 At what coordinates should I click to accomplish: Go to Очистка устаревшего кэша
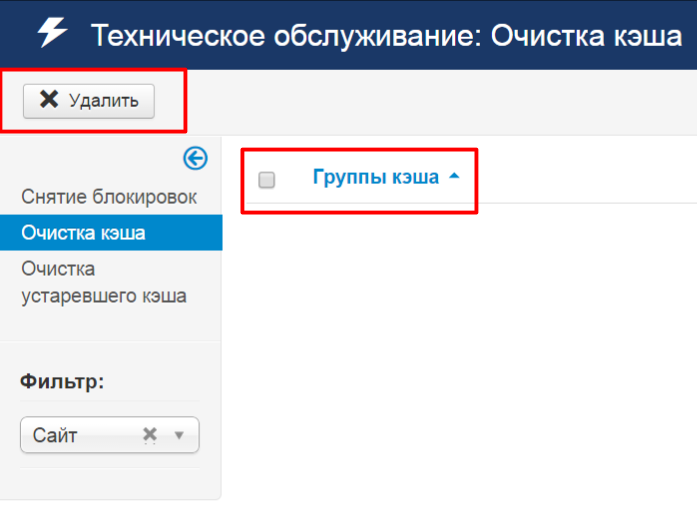click(103, 282)
